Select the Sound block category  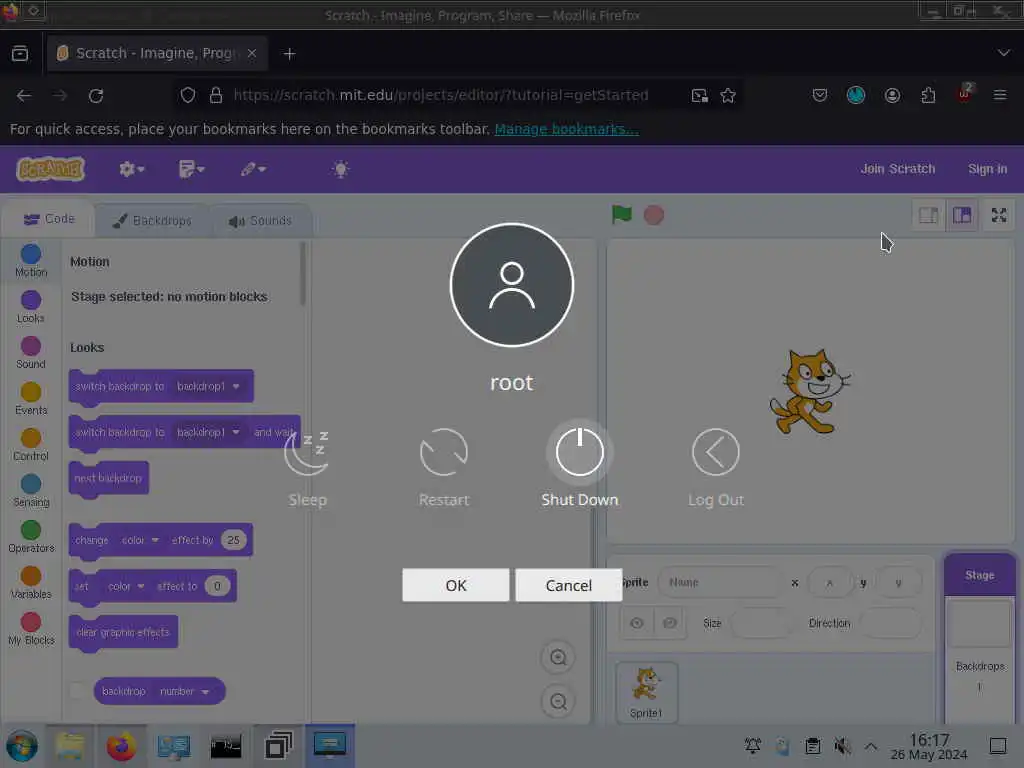[x=31, y=353]
